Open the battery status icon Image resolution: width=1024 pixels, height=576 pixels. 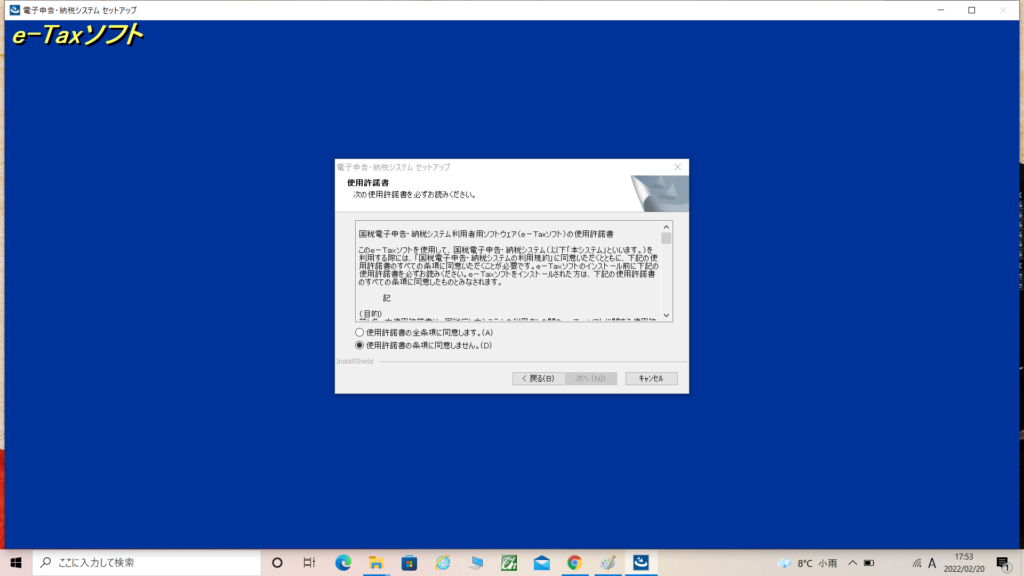tap(869, 563)
